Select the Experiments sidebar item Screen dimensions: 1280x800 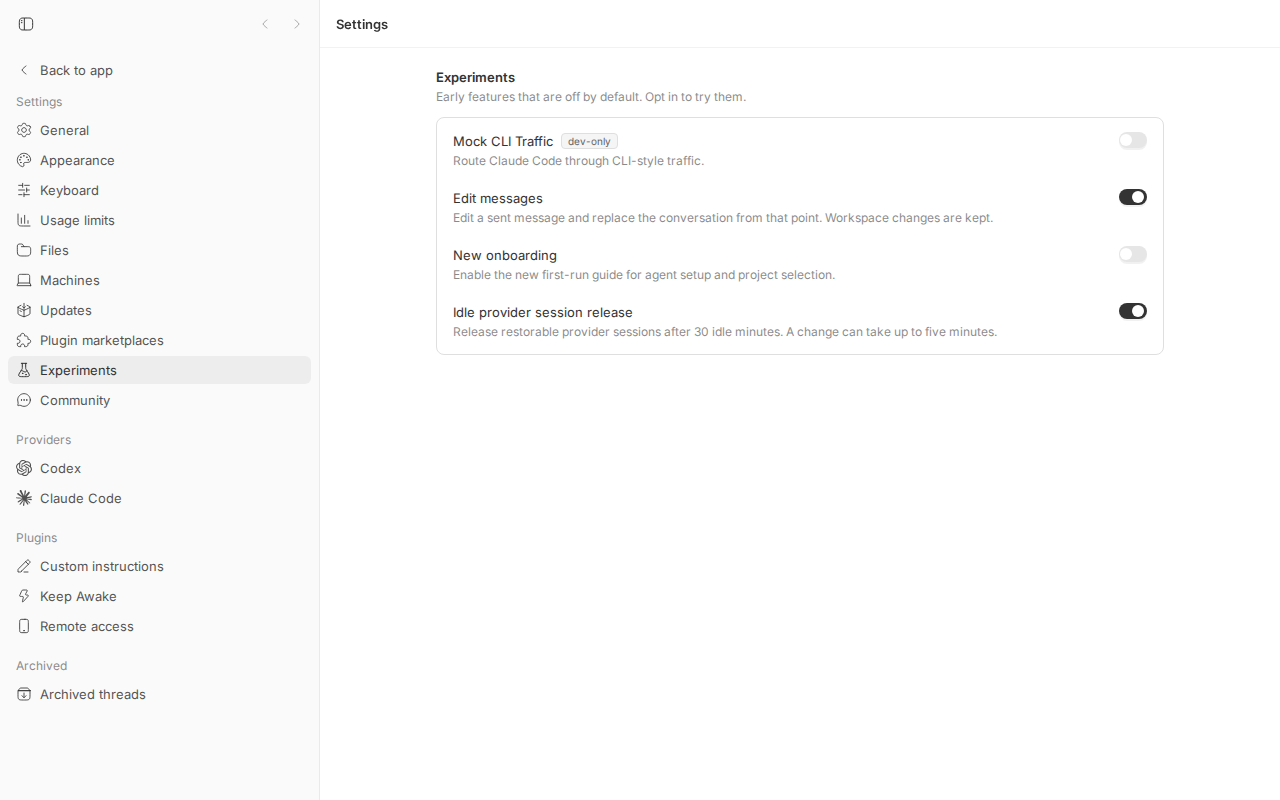[159, 370]
